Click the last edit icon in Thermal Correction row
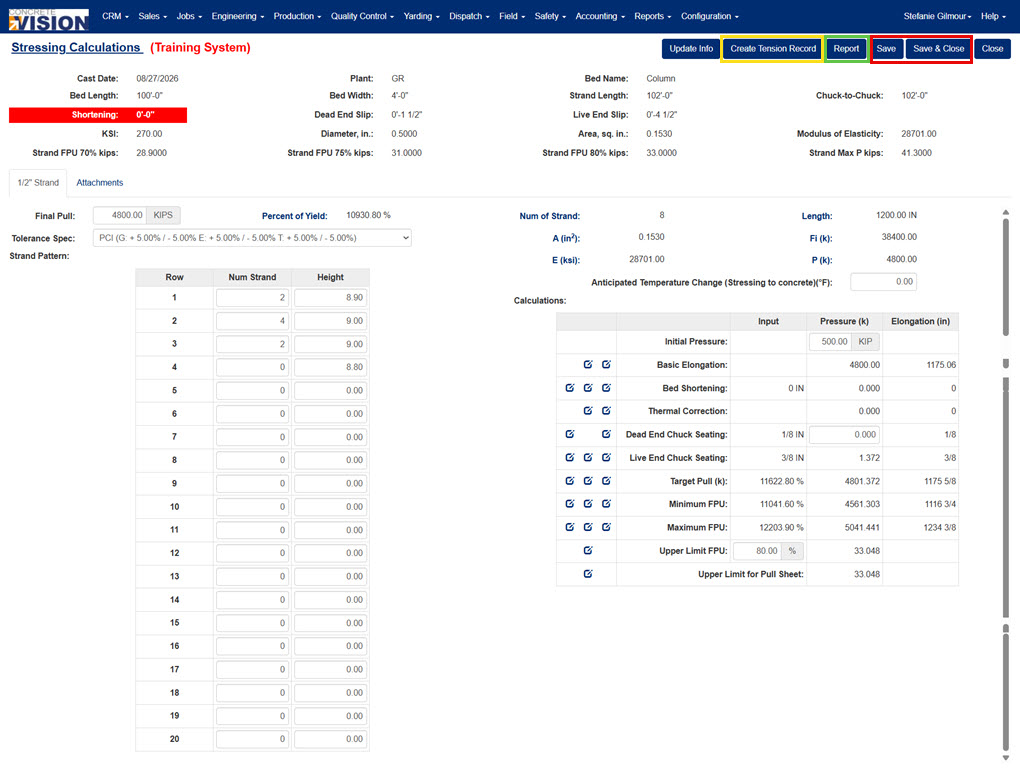Screen dimensions: 1020x777 (606, 411)
